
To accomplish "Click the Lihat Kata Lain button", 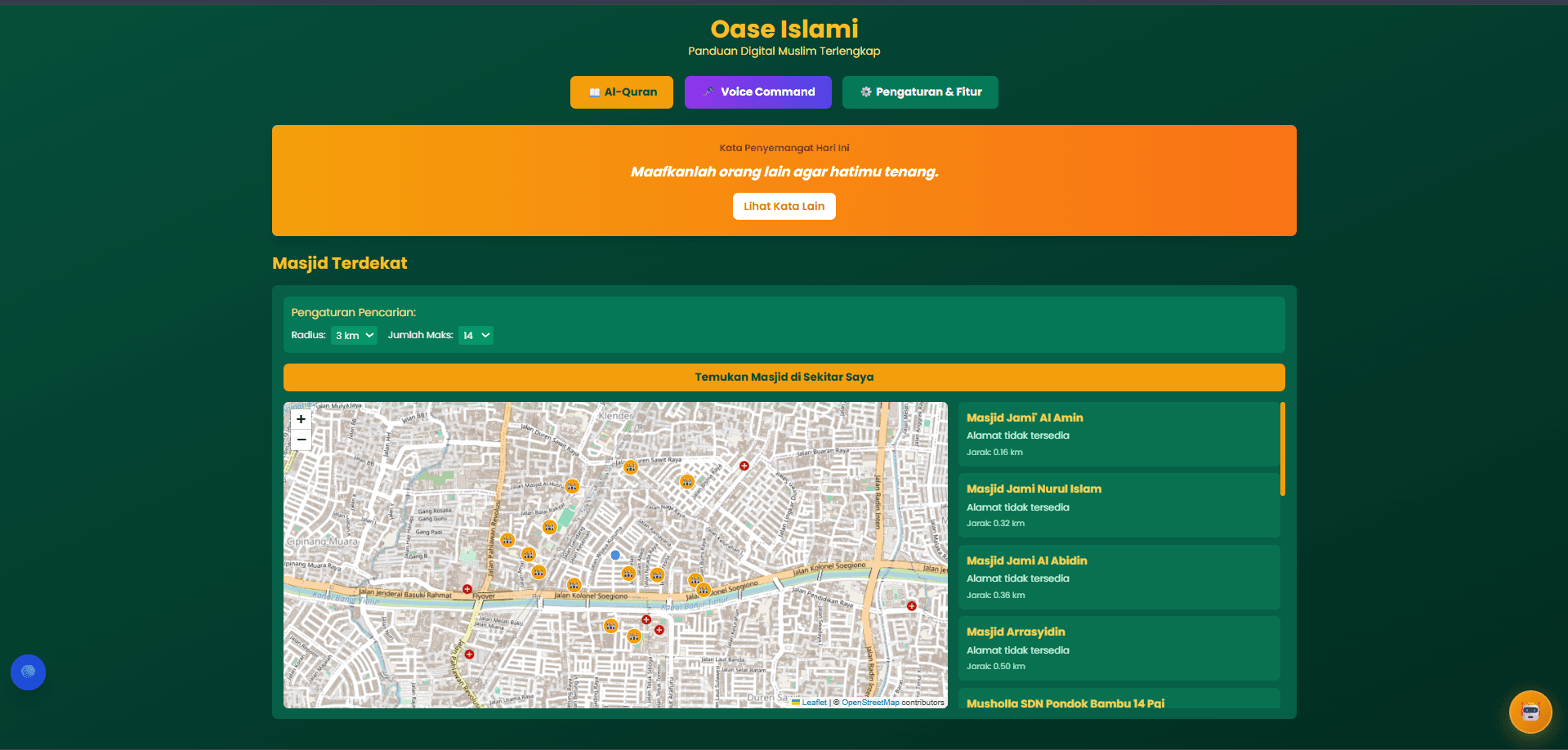I will [784, 206].
